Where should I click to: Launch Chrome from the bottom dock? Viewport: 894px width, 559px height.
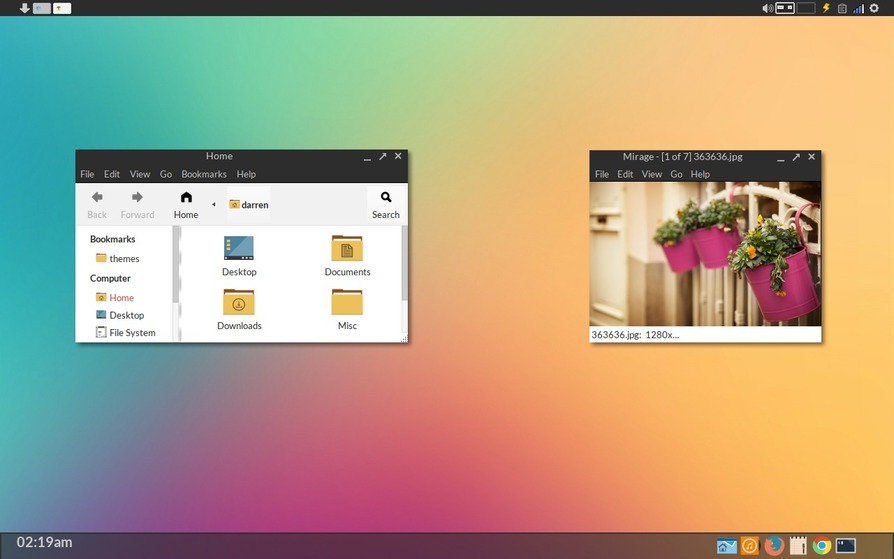(x=822, y=546)
